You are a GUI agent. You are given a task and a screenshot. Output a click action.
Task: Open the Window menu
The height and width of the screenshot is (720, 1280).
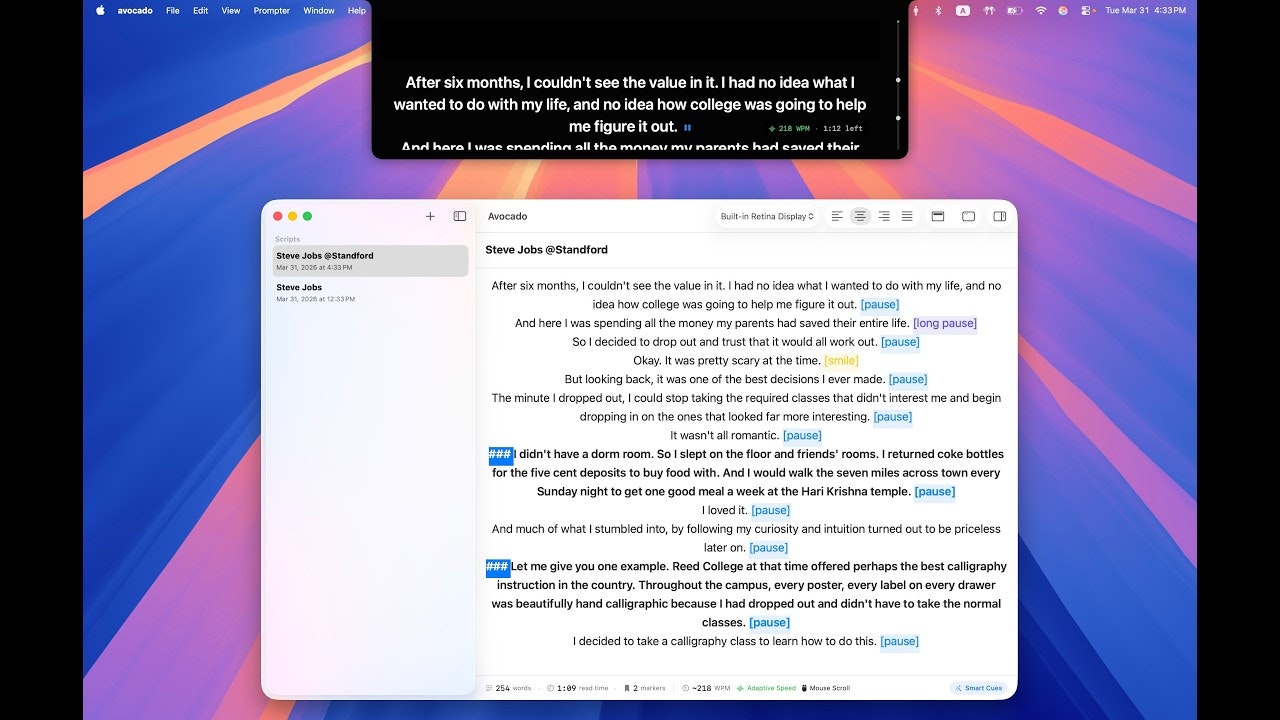pyautogui.click(x=319, y=10)
